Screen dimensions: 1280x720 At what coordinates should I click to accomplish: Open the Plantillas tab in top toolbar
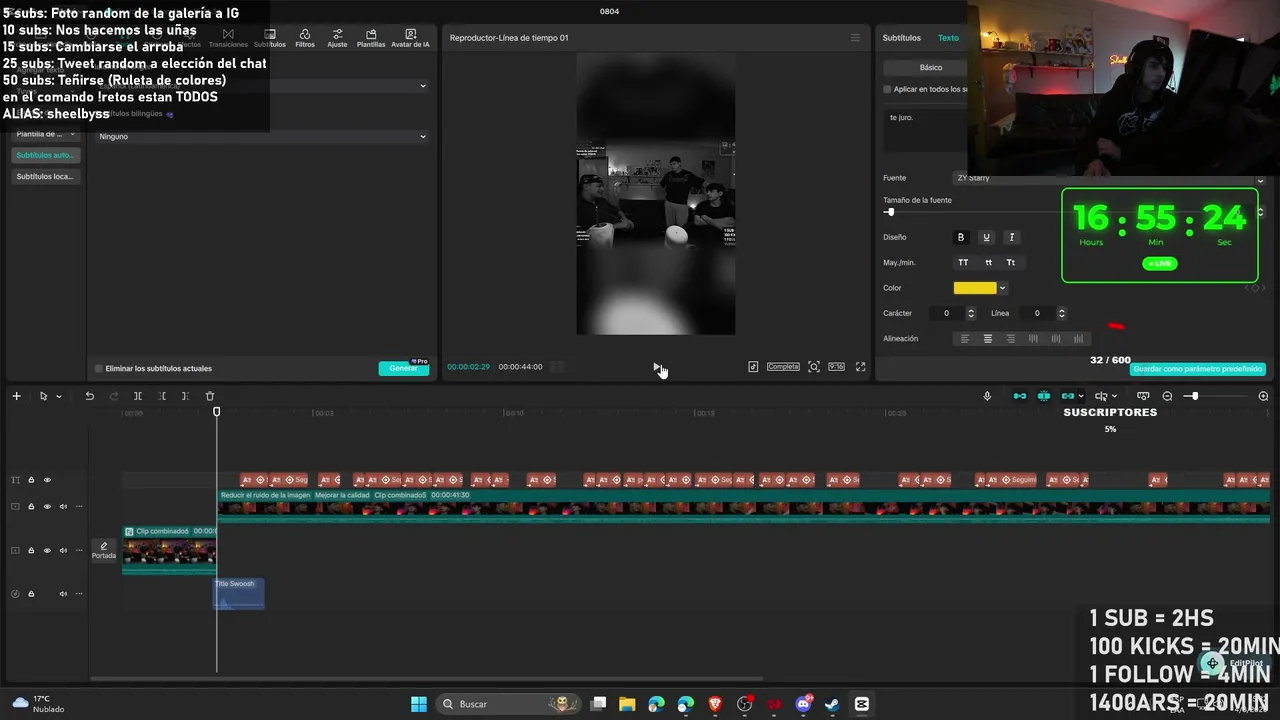click(371, 38)
